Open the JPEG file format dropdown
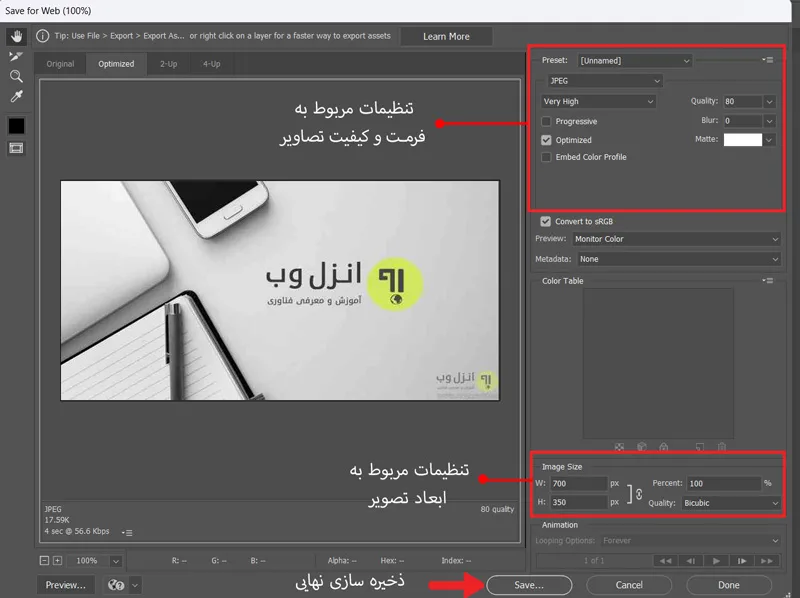This screenshot has height=598, width=800. 605,81
